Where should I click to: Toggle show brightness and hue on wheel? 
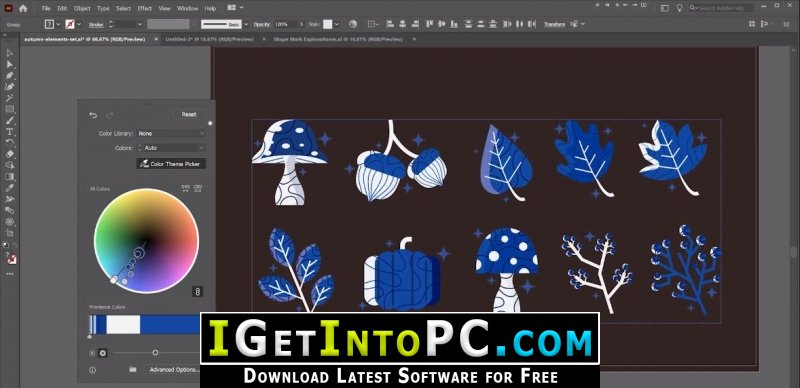point(103,353)
